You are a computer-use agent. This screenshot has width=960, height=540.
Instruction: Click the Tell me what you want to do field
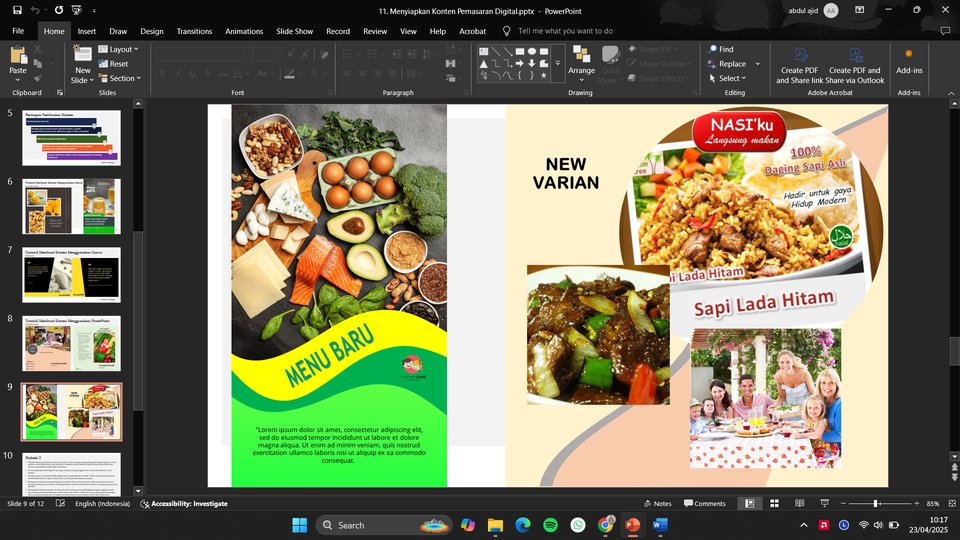tap(565, 31)
